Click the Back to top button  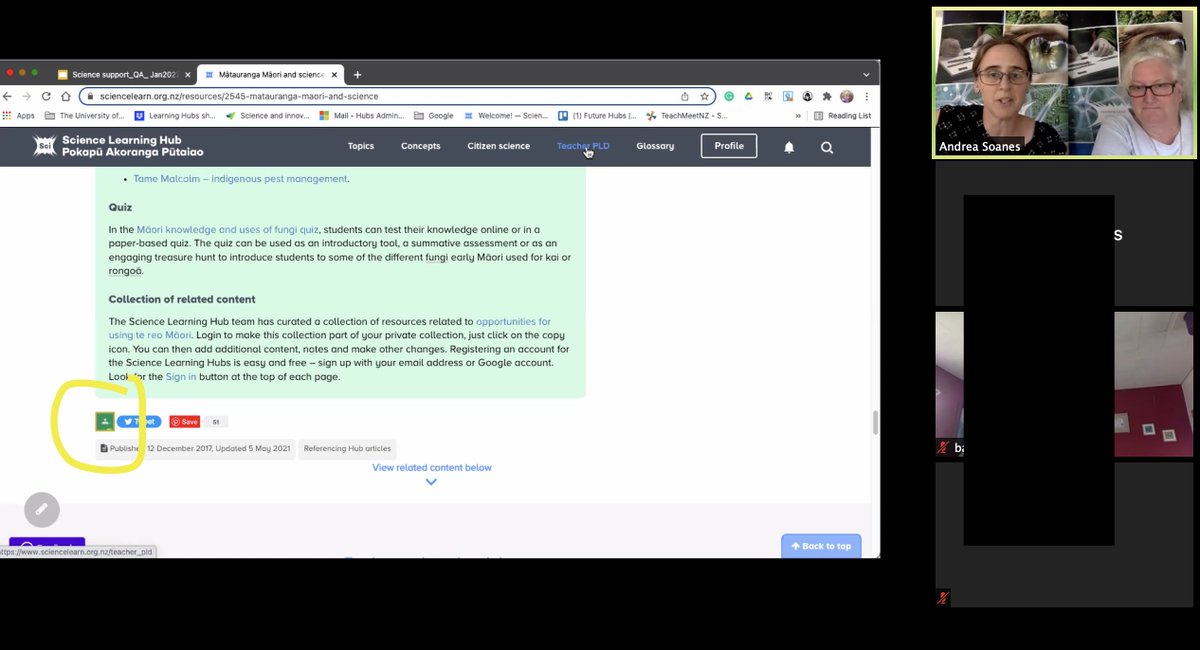[x=821, y=546]
